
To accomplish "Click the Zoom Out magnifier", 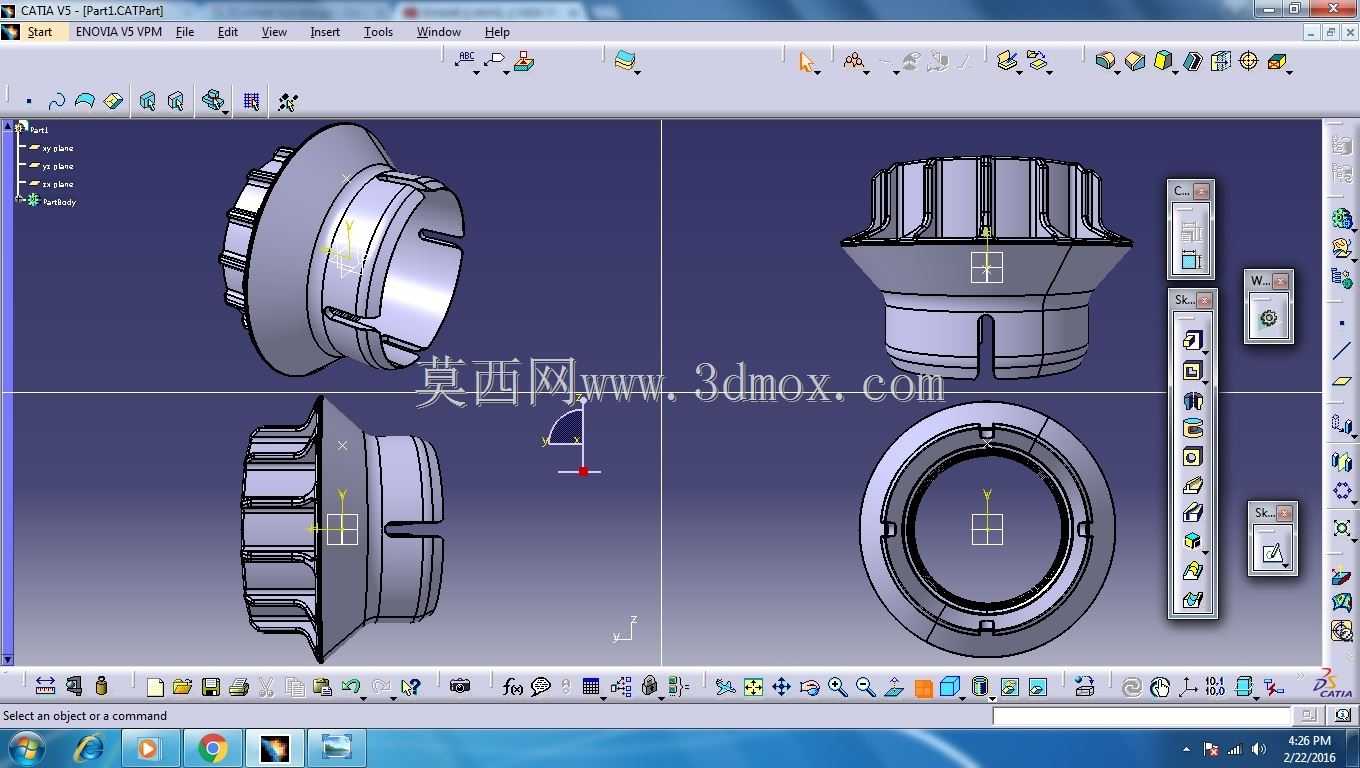I will tap(866, 687).
